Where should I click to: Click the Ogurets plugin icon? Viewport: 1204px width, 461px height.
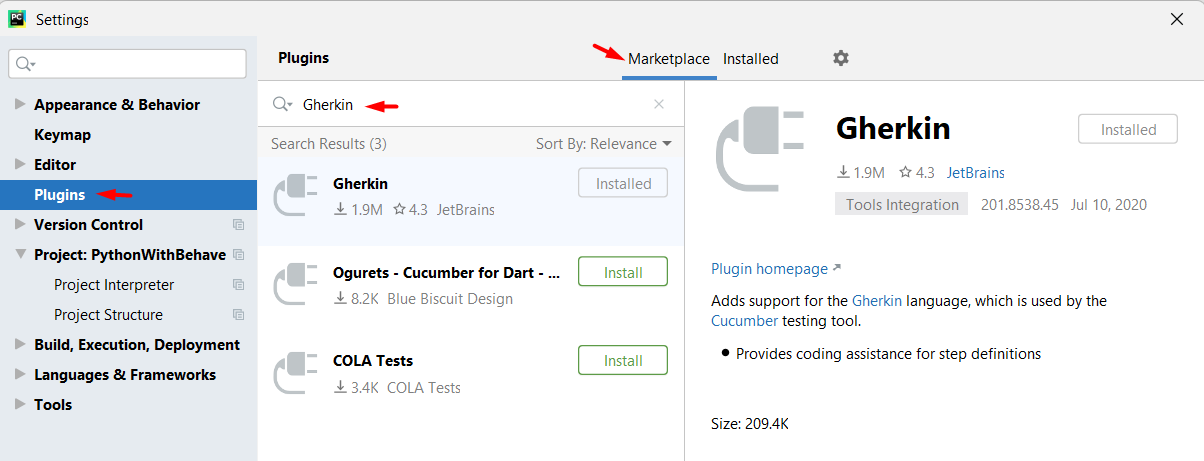tap(296, 285)
